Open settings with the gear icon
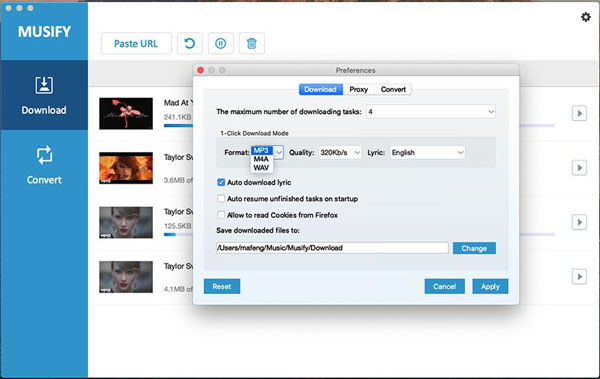 [x=585, y=17]
